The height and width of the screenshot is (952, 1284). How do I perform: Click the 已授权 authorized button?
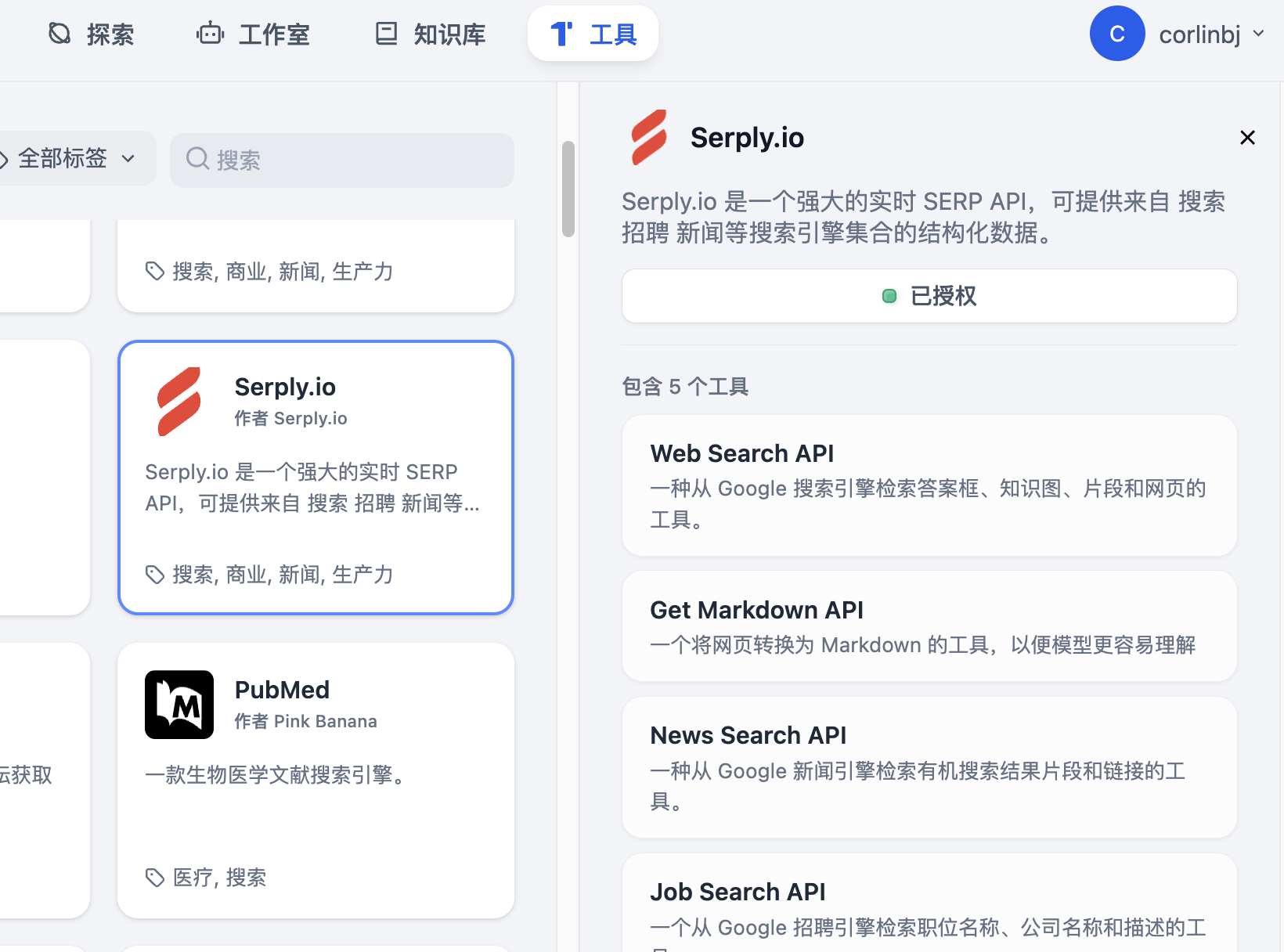tap(929, 296)
